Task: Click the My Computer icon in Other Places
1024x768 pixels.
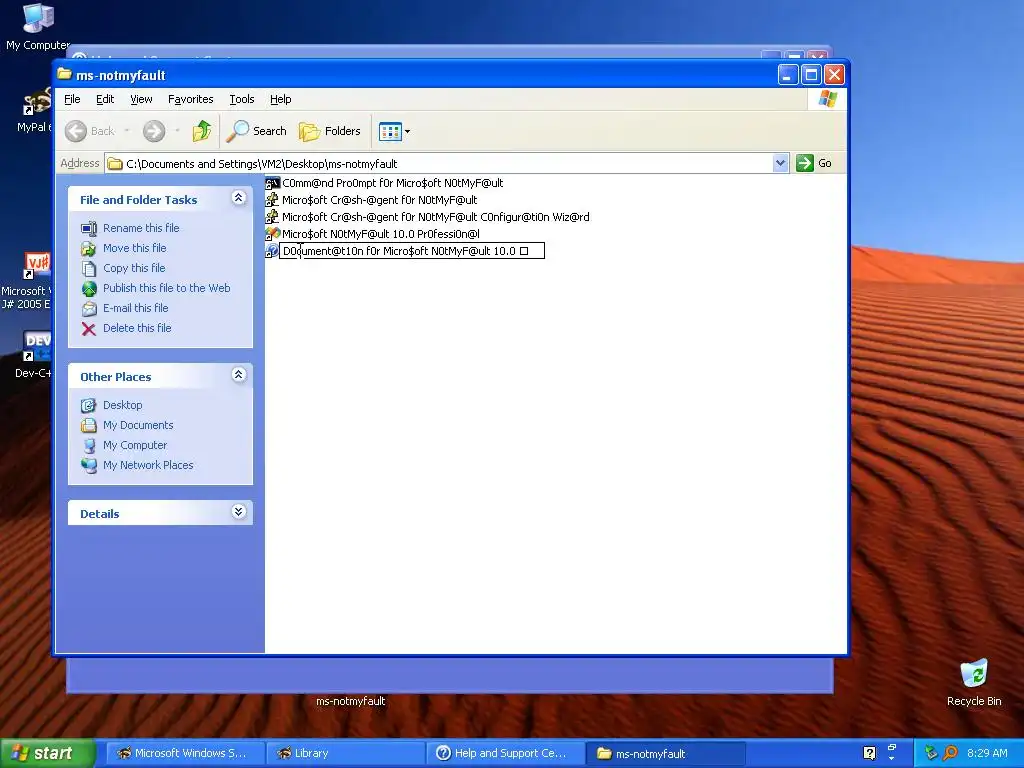Action: pos(89,445)
